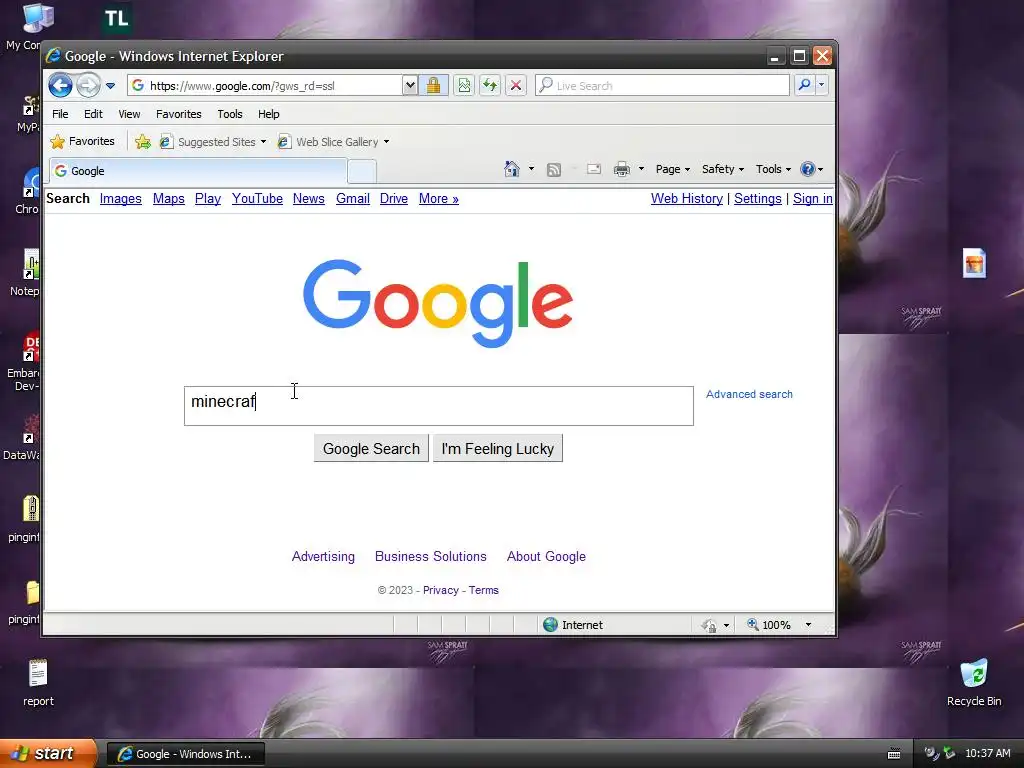
Task: Click the Live Search magnifier button
Action: [x=805, y=85]
